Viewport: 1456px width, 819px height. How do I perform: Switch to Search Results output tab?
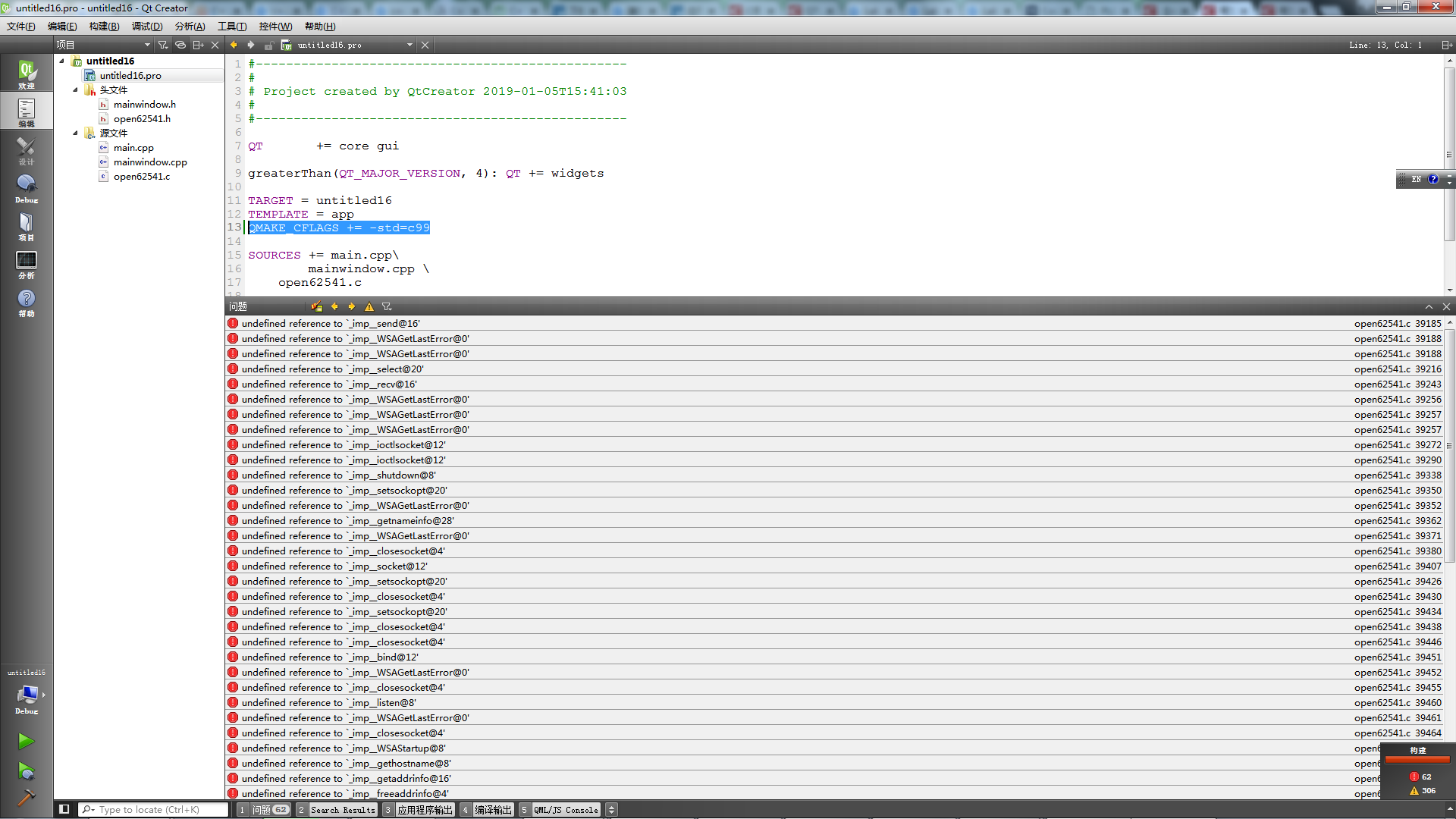coord(342,810)
